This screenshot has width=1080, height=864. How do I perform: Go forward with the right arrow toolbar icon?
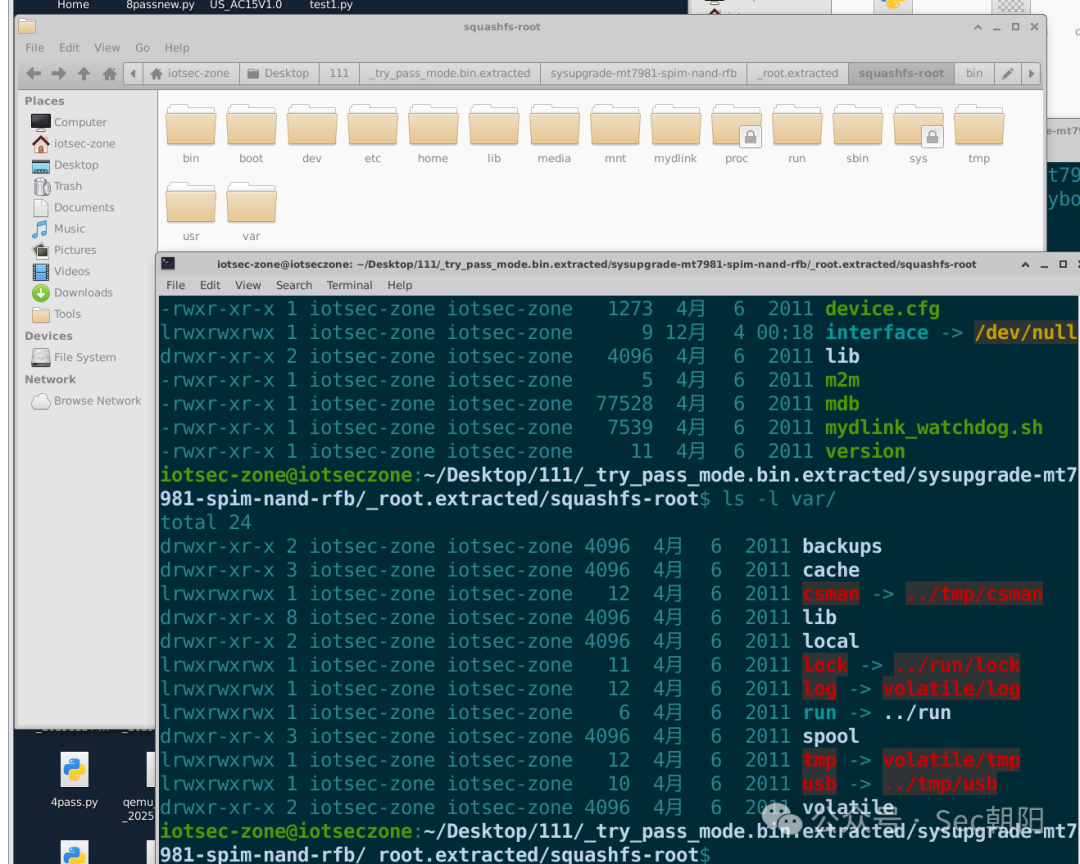59,73
